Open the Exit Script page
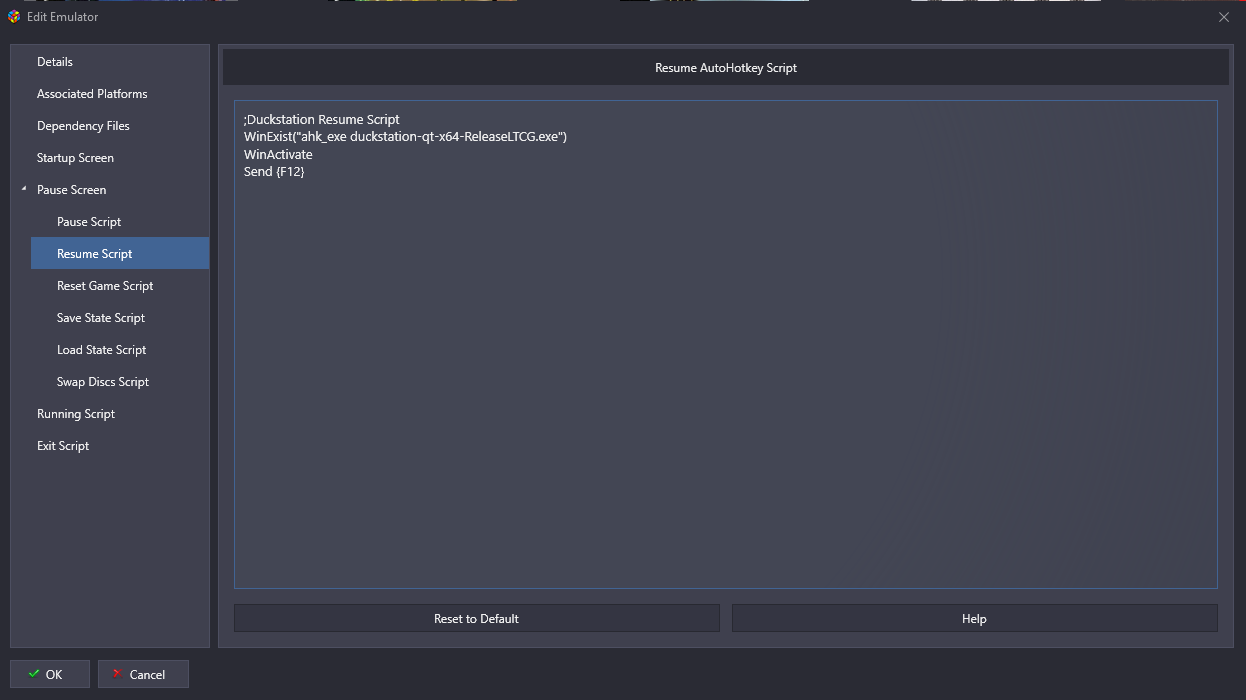The image size is (1246, 700). click(63, 446)
